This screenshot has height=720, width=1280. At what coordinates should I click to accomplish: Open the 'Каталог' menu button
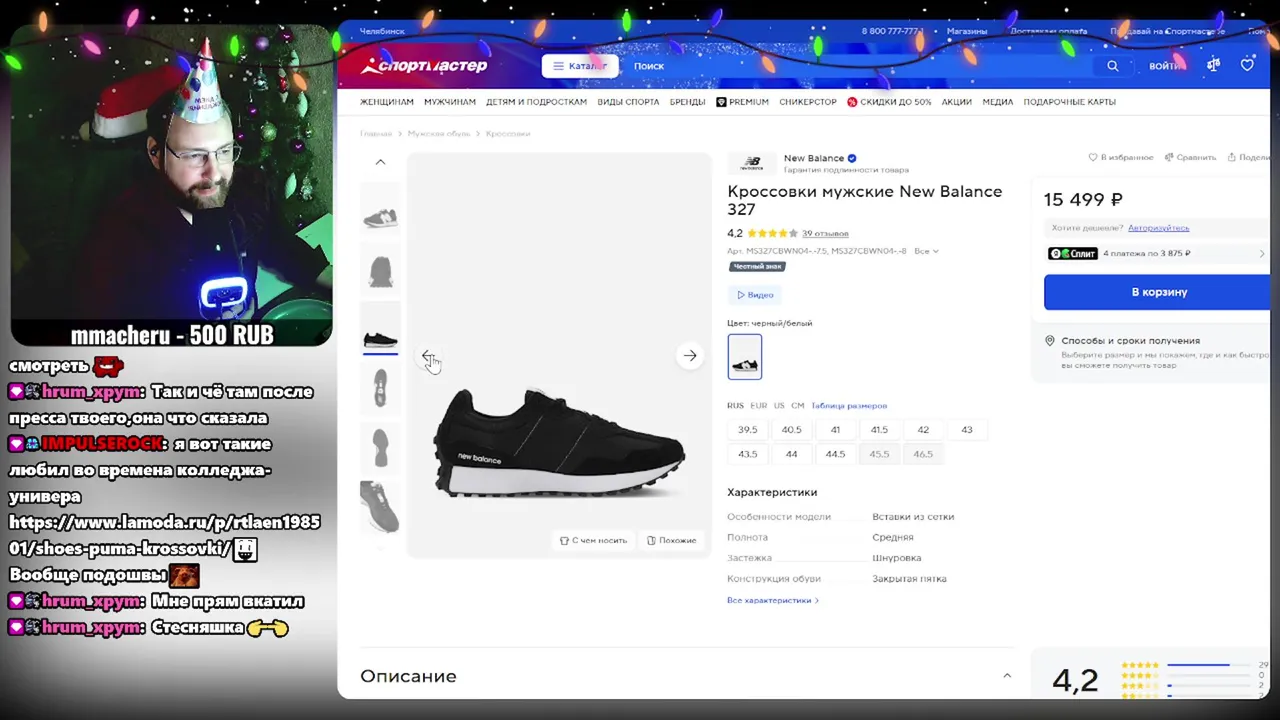(580, 66)
